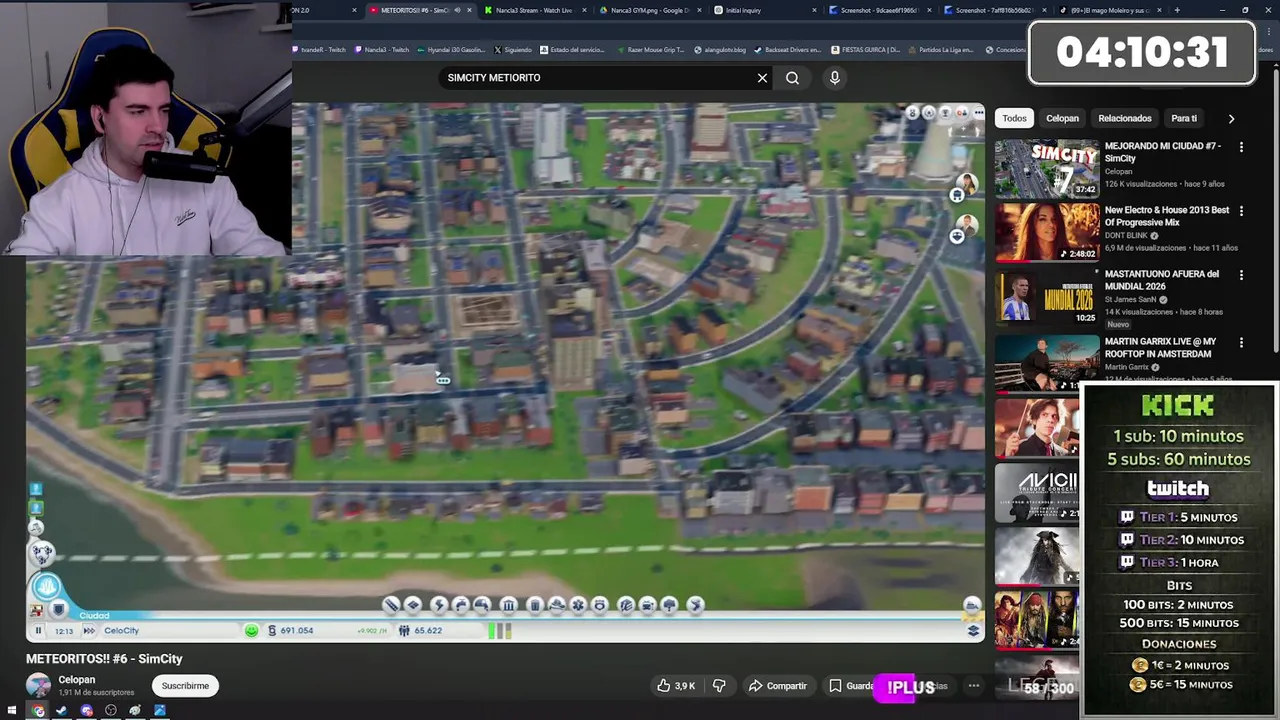The height and width of the screenshot is (720, 1280).
Task: Click lower advisor portrait in SimCity
Action: 966,224
